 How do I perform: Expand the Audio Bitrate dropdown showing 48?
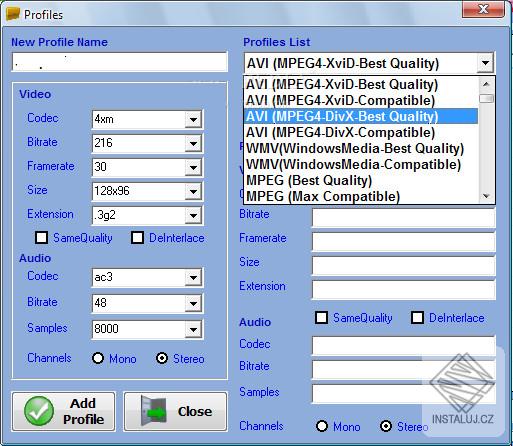(193, 303)
